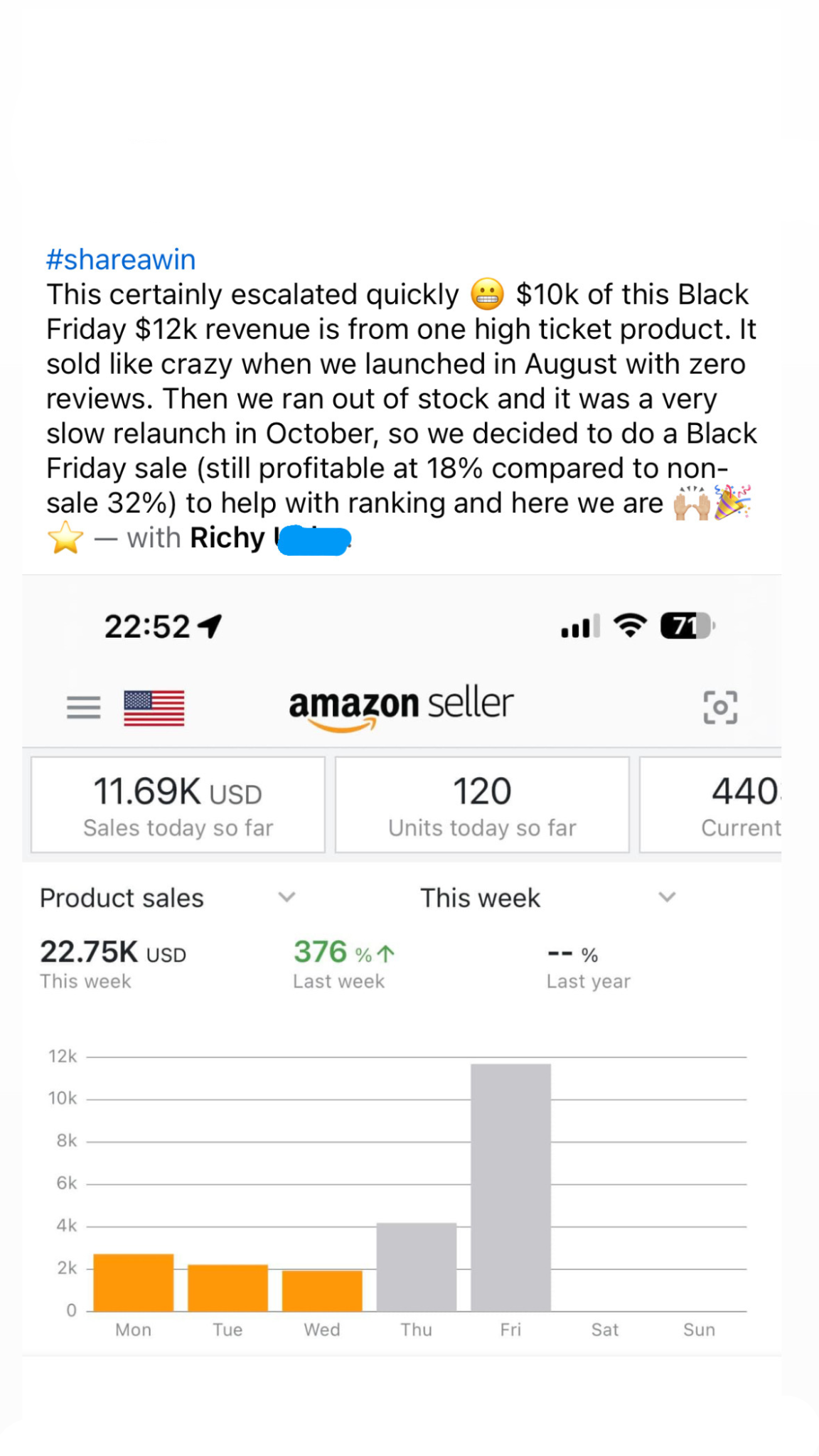The width and height of the screenshot is (819, 1456).
Task: Select the Sales today so far card
Action: [178, 805]
